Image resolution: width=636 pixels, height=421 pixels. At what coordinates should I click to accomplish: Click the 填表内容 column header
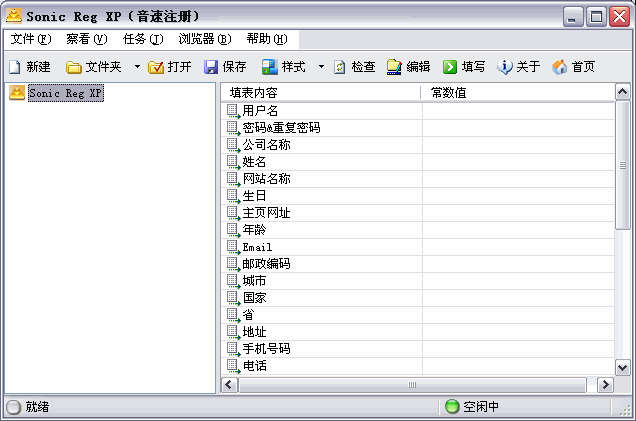point(320,93)
